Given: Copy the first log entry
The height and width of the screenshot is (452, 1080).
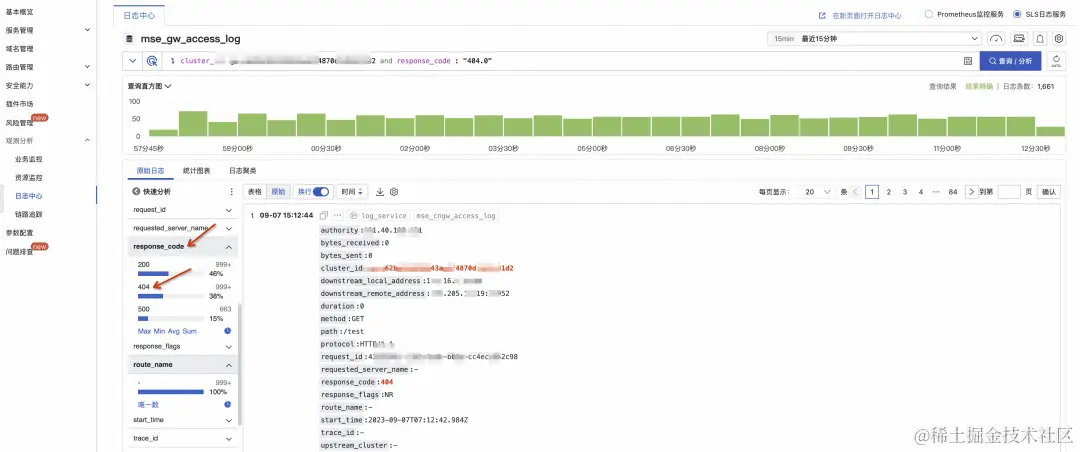Looking at the screenshot, I should click(324, 216).
